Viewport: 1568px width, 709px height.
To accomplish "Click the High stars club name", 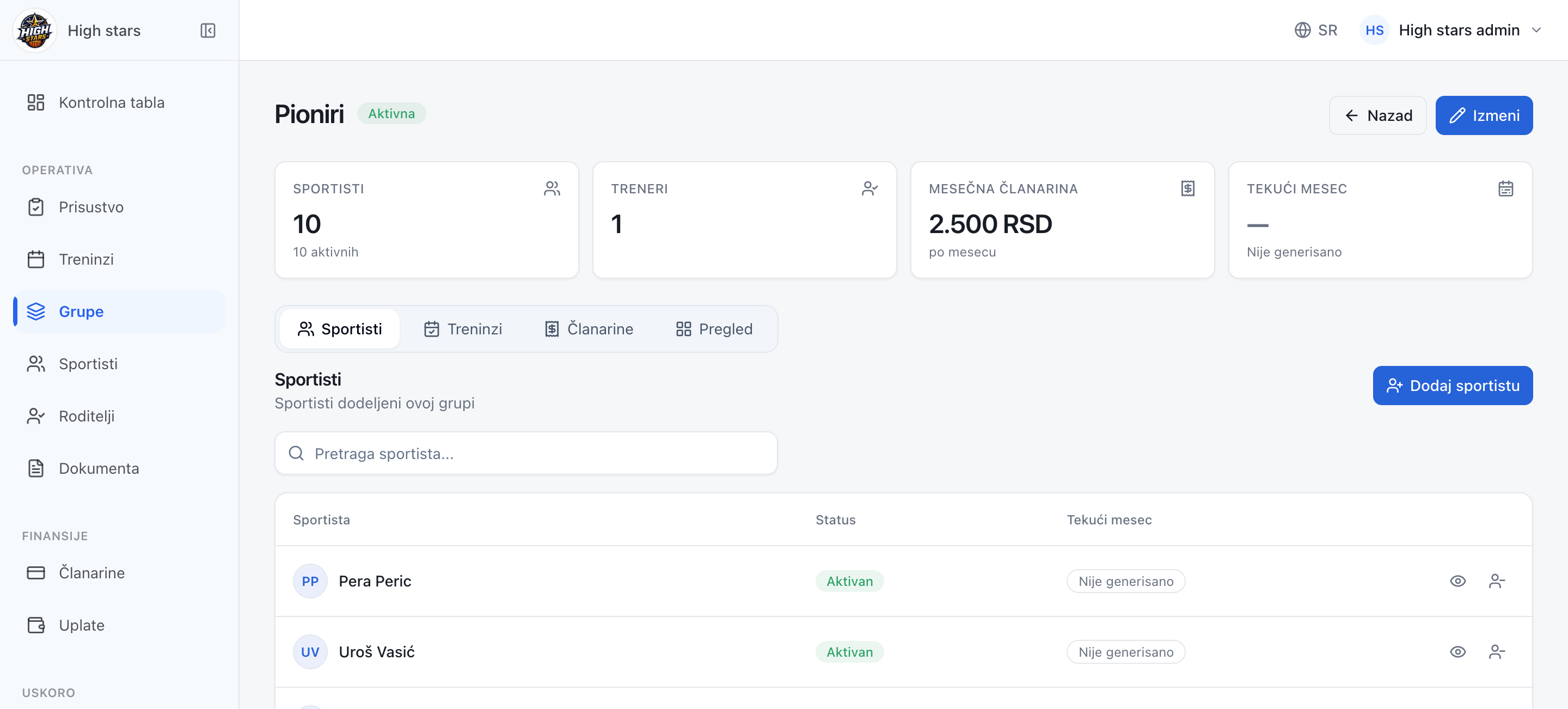I will 104,30.
